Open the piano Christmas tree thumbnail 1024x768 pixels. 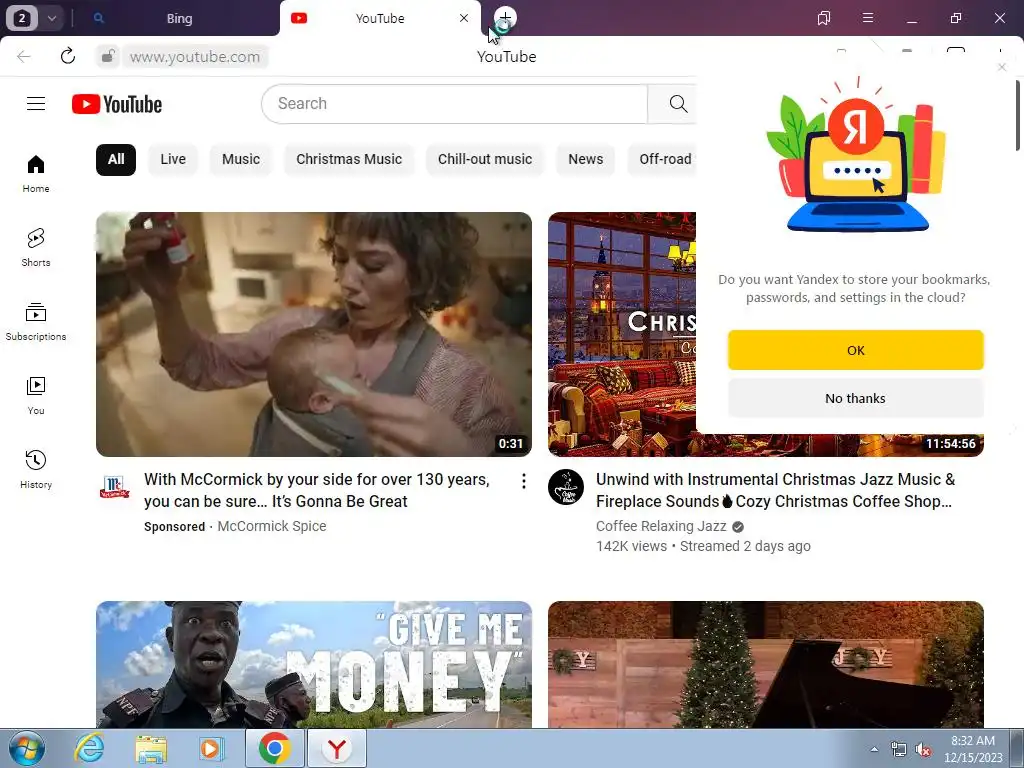(x=765, y=664)
